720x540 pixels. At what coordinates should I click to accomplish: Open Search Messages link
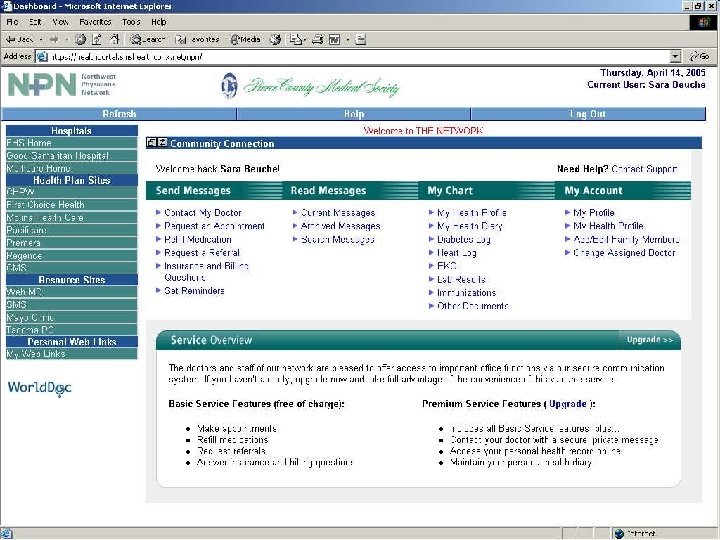click(338, 239)
